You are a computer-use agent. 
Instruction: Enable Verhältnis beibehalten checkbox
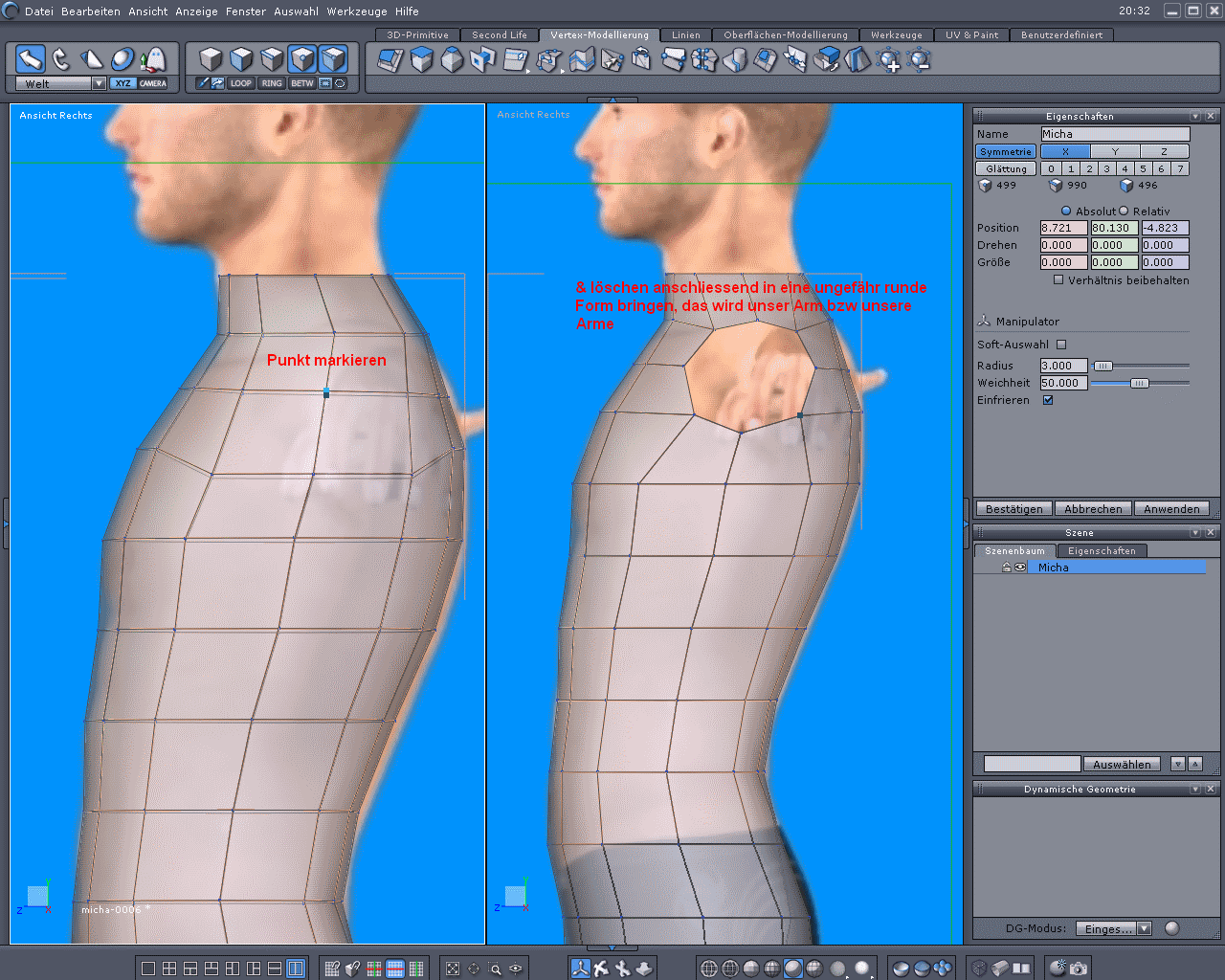coord(1058,280)
